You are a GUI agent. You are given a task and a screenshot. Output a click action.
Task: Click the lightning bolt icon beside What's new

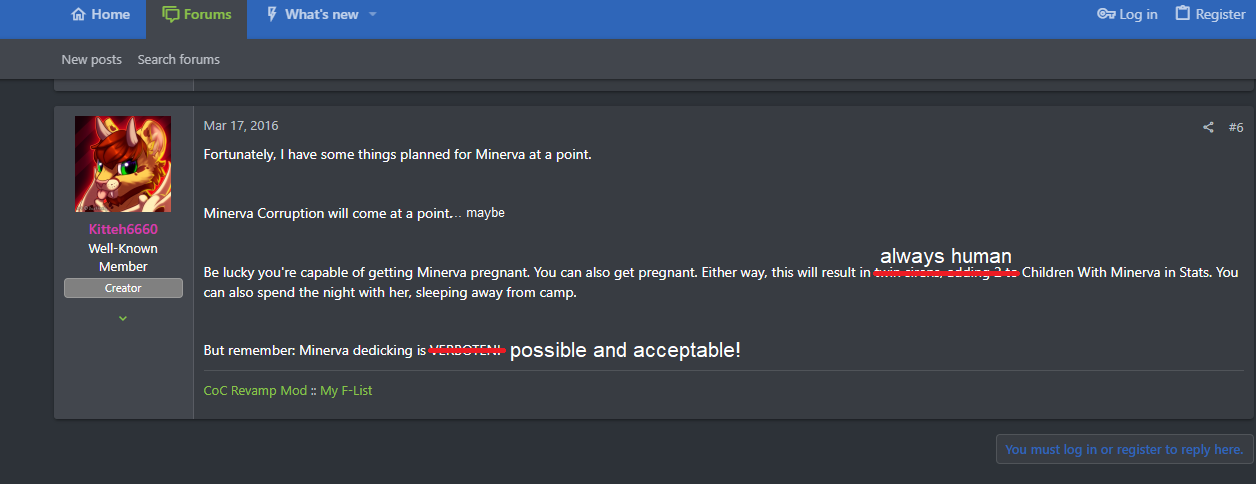pos(271,15)
